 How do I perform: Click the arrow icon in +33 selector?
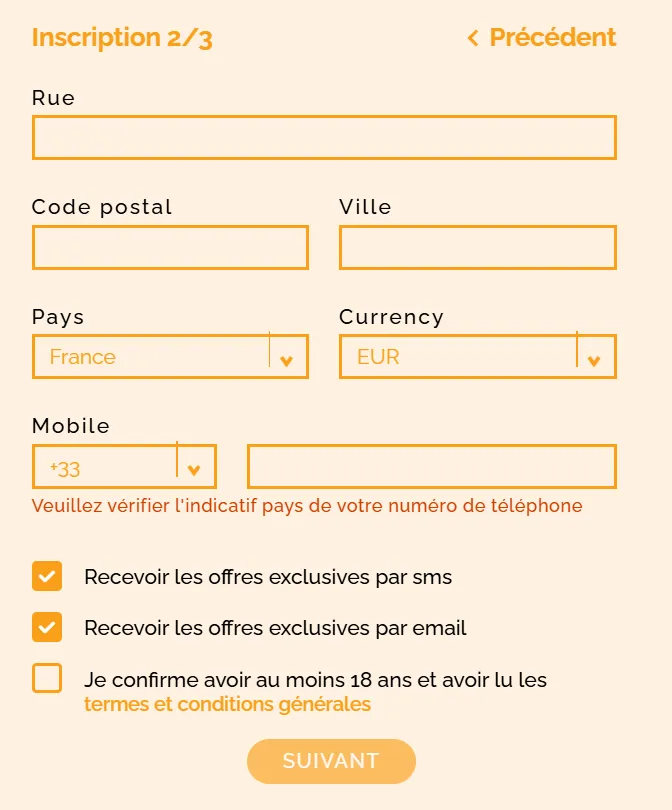195,469
